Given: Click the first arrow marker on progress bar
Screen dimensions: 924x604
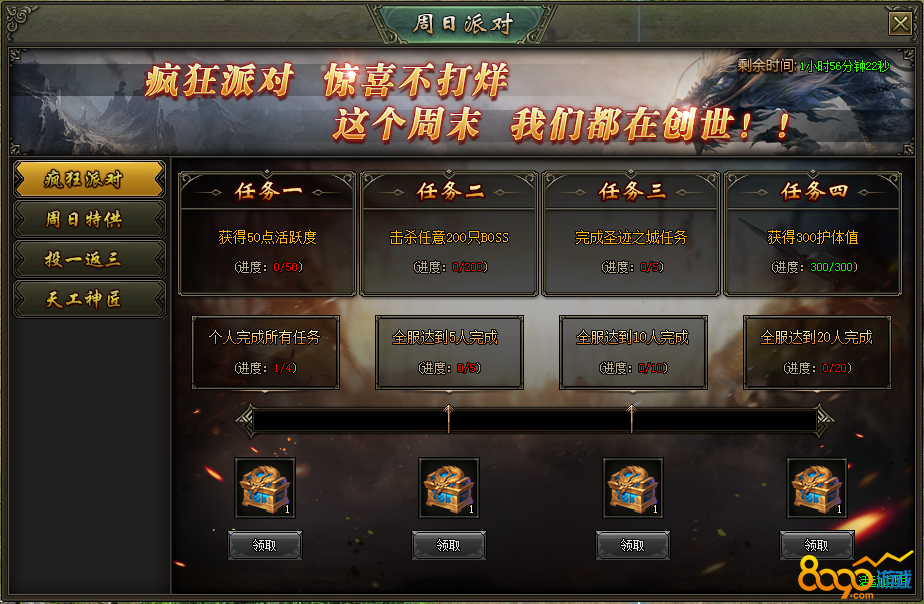Looking at the screenshot, I should [448, 418].
